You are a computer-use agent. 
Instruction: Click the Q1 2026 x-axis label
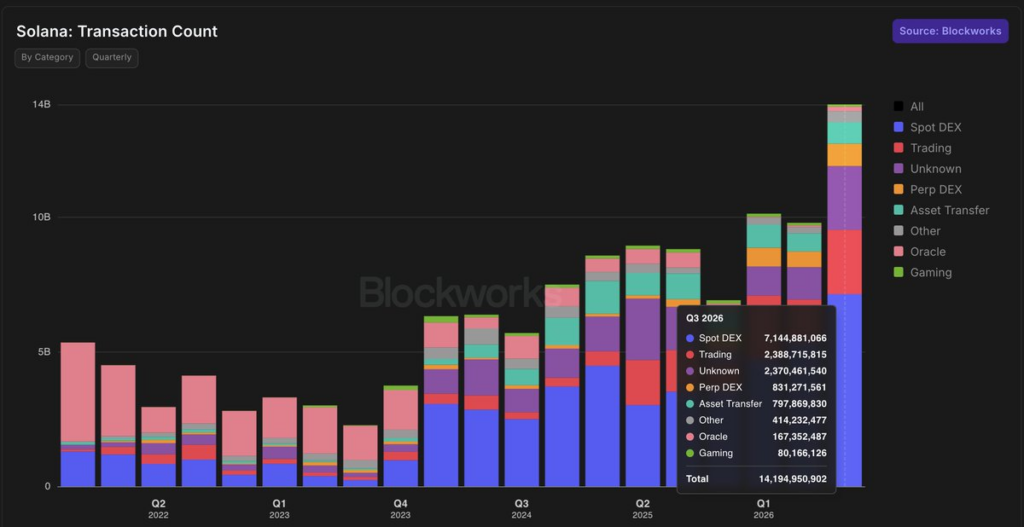(763, 509)
